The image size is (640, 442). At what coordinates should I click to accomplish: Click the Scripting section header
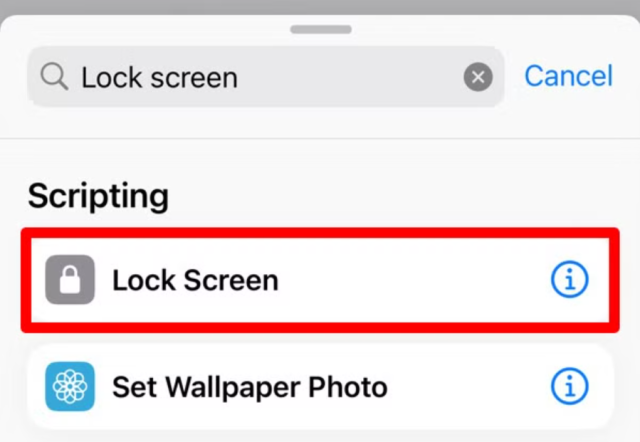(x=98, y=196)
